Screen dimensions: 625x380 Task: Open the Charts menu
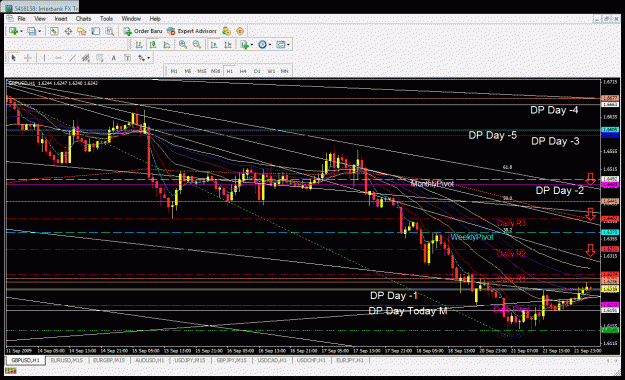point(83,19)
